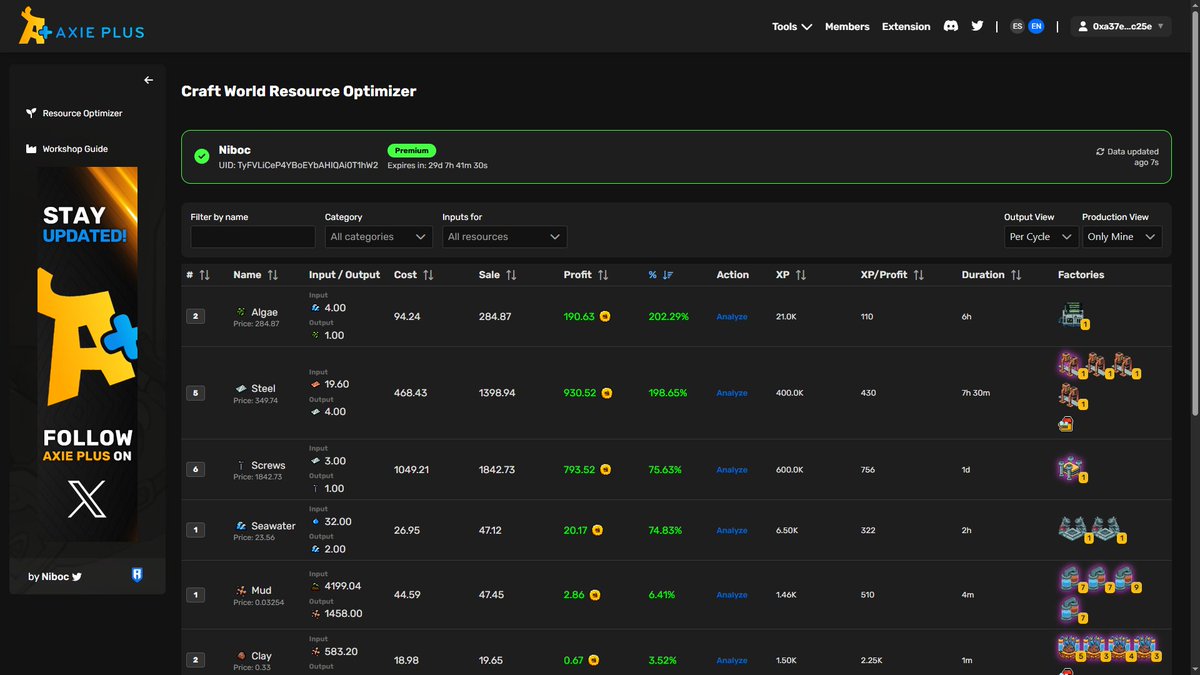This screenshot has height=675, width=1200.
Task: Click the Algae resource name
Action: [265, 312]
